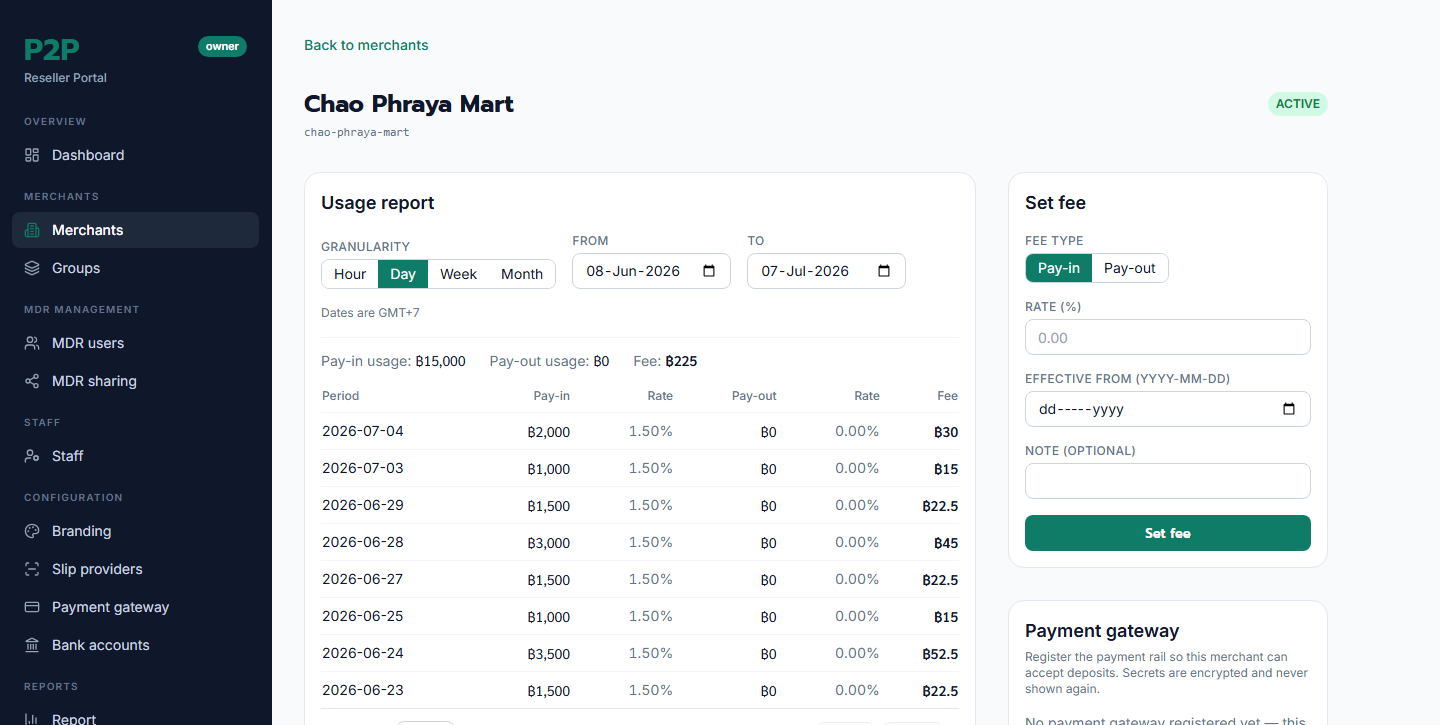Click the Pay-out column header

tap(754, 396)
